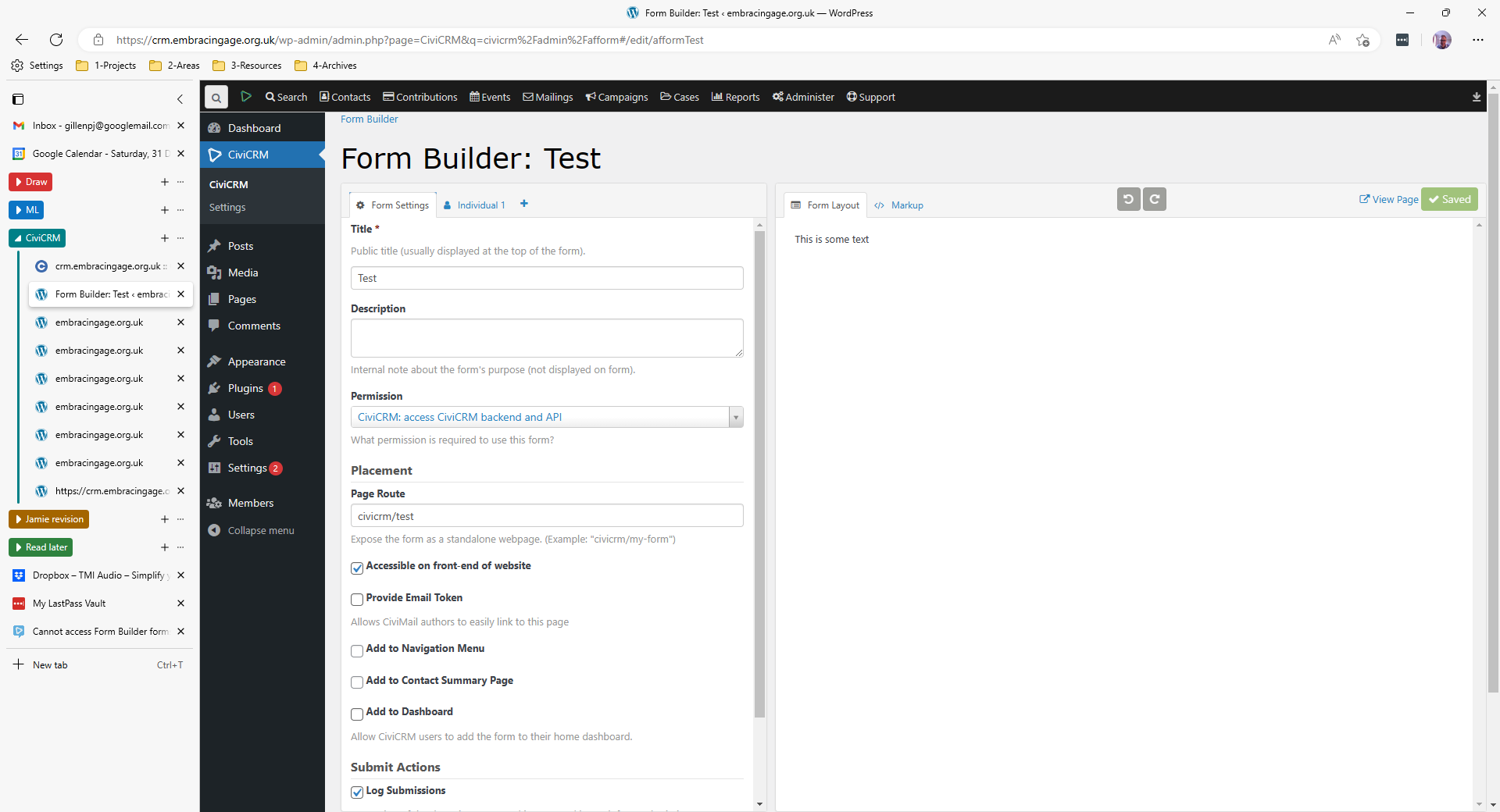Expand the ML tab group
Viewport: 1500px width, 812px height.
[27, 210]
